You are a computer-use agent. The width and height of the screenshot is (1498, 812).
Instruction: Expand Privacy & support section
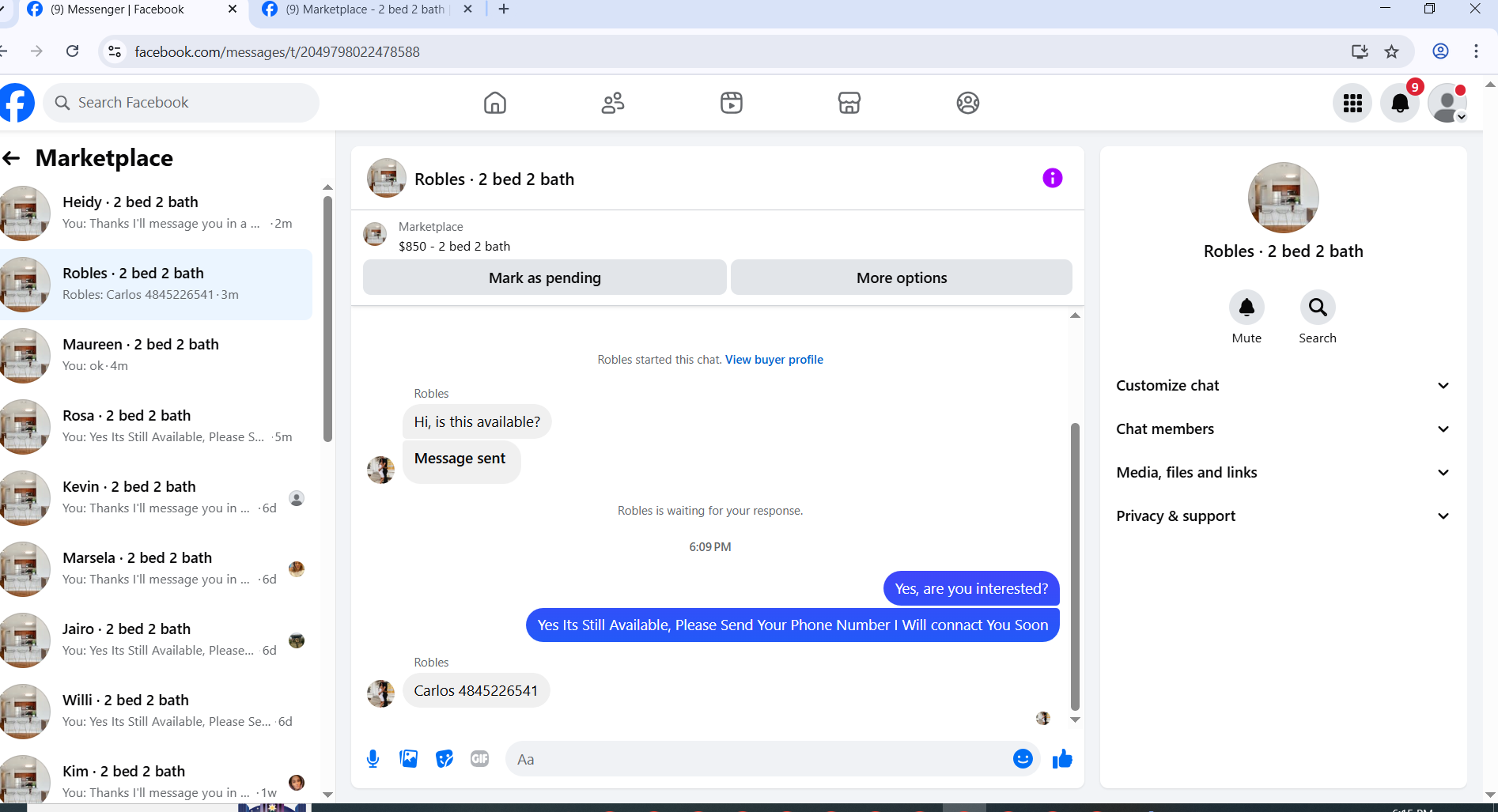[x=1283, y=516]
